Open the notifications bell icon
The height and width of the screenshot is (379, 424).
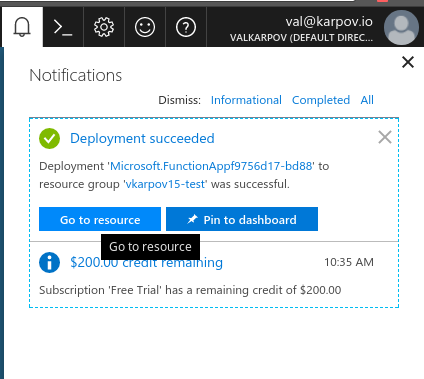click(22, 27)
